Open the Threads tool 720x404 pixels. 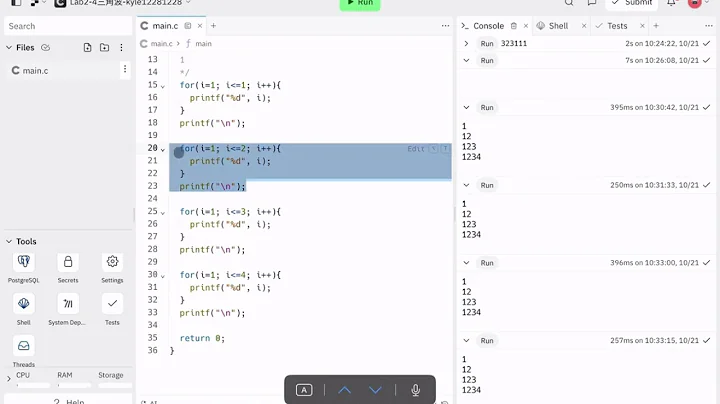tap(23, 346)
